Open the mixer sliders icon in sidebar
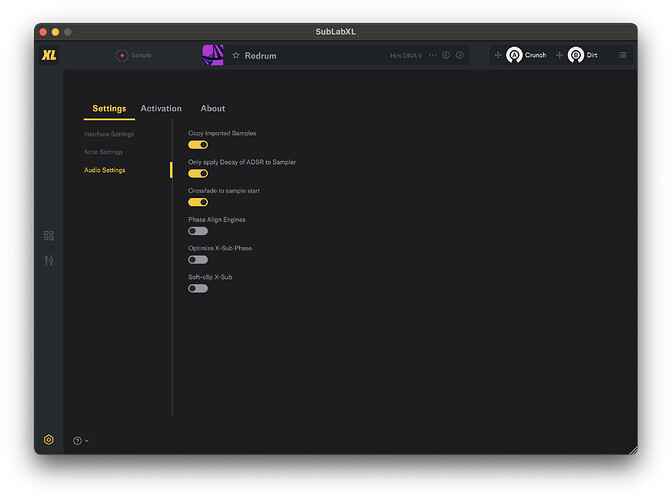The height and width of the screenshot is (500, 671). click(49, 260)
